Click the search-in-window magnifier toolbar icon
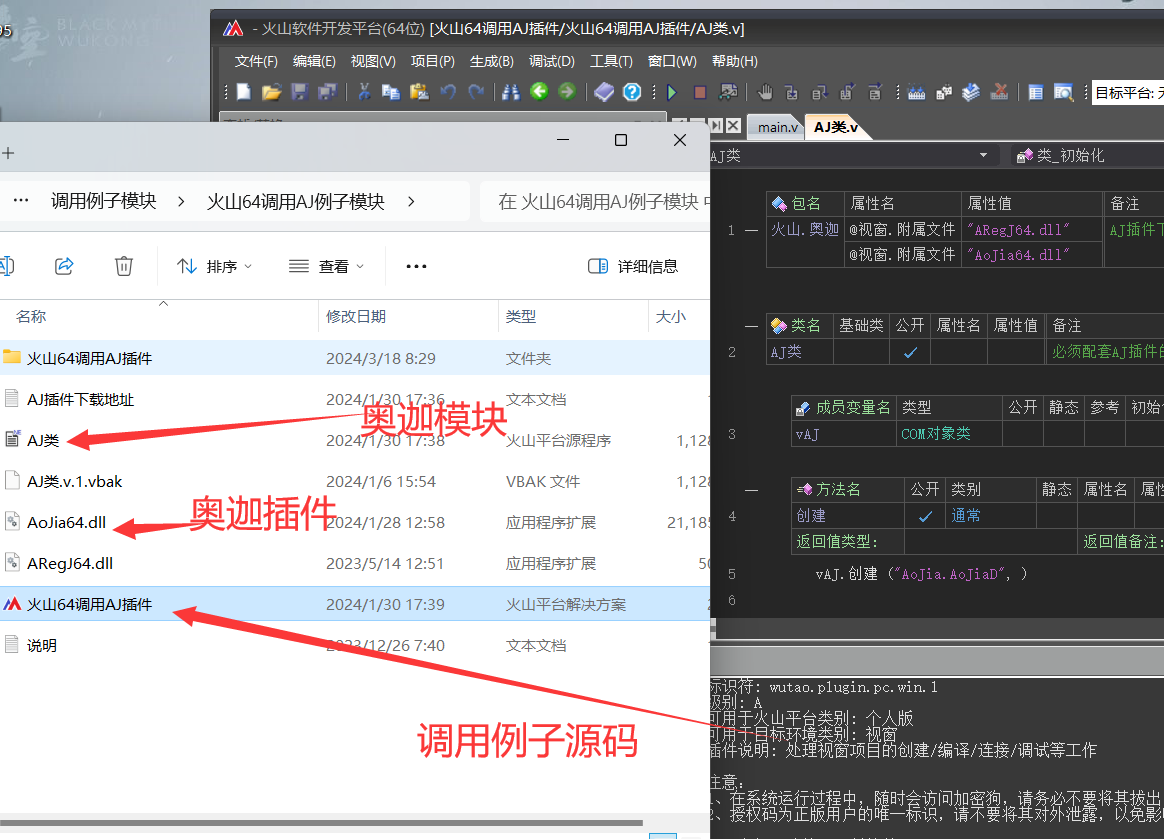Screen dimensions: 1164x839 coord(1063,91)
